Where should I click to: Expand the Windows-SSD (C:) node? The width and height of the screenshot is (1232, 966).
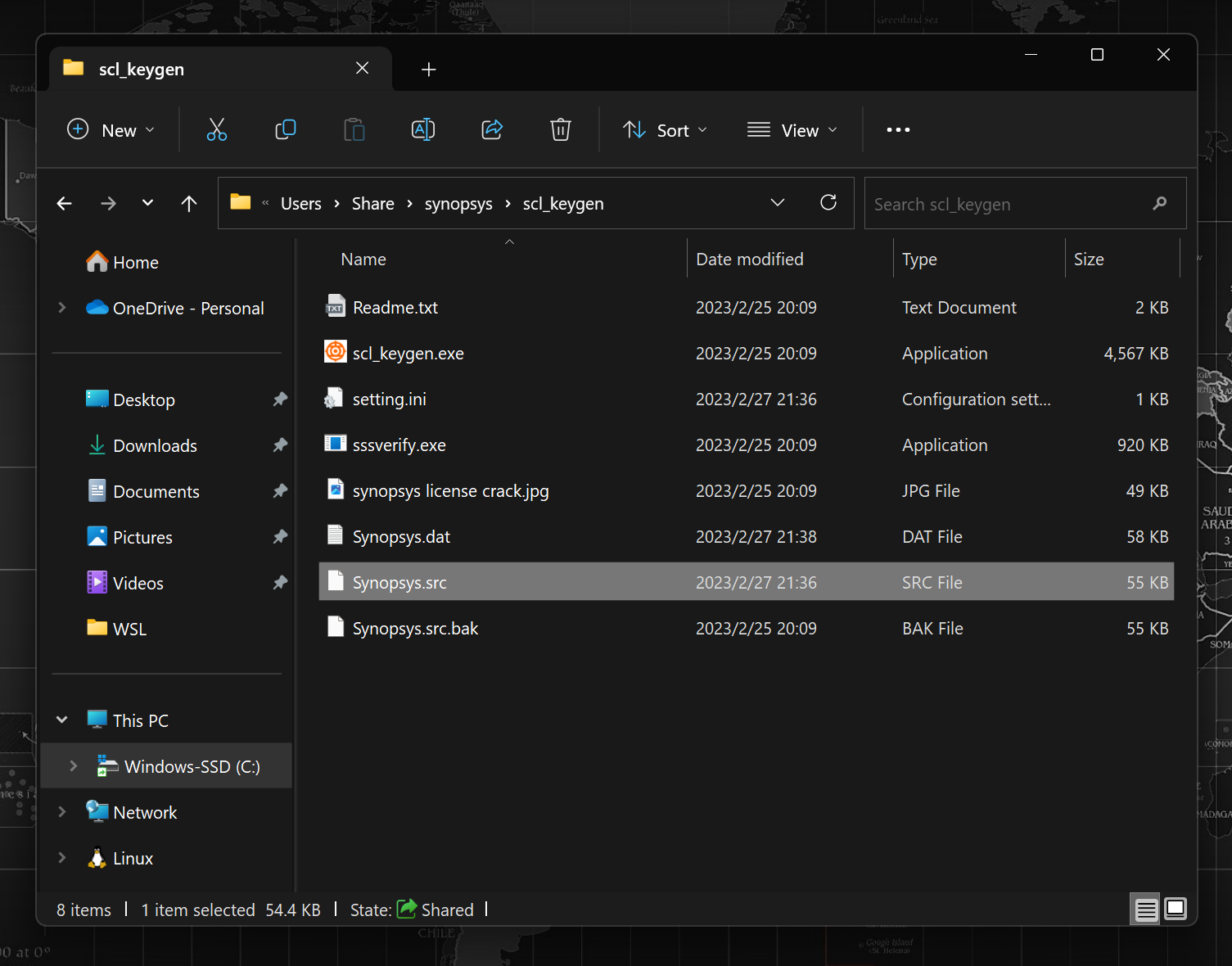coord(74,765)
